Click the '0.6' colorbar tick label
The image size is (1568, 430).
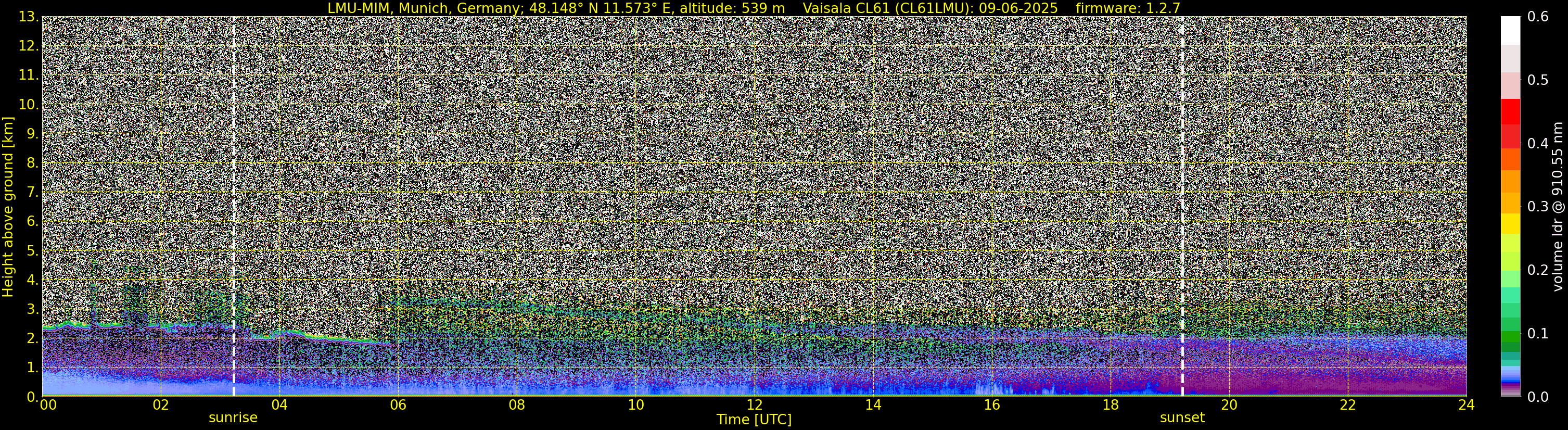click(1538, 17)
